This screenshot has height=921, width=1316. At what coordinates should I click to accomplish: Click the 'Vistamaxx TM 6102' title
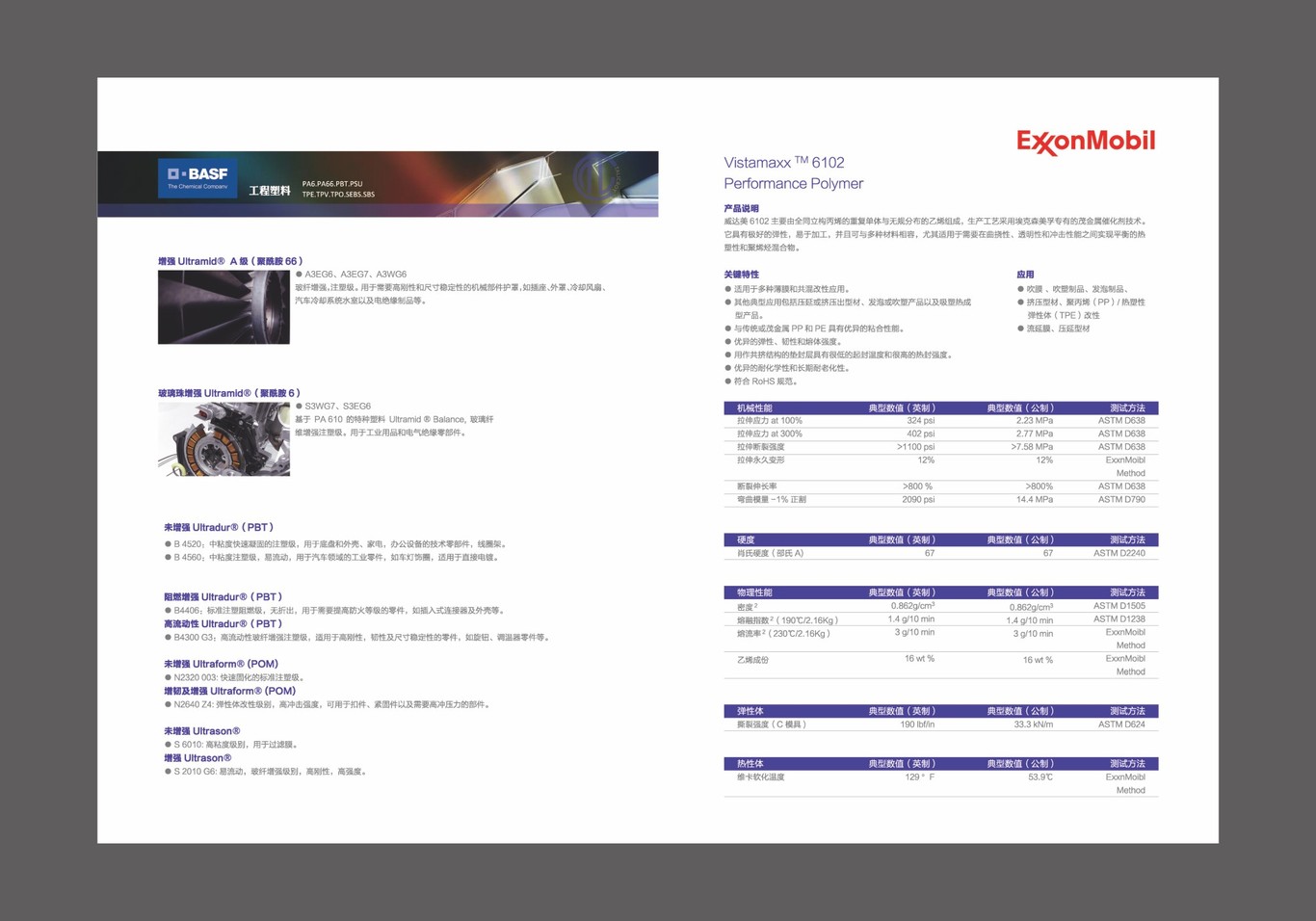point(784,163)
